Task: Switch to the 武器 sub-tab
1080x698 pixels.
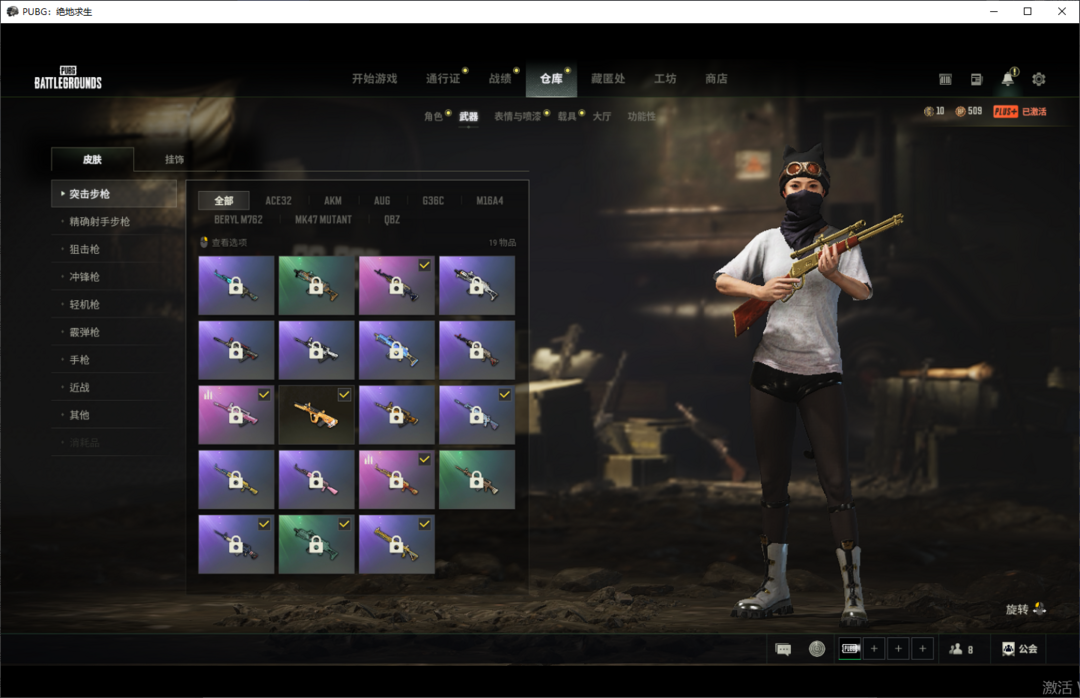Action: point(468,116)
